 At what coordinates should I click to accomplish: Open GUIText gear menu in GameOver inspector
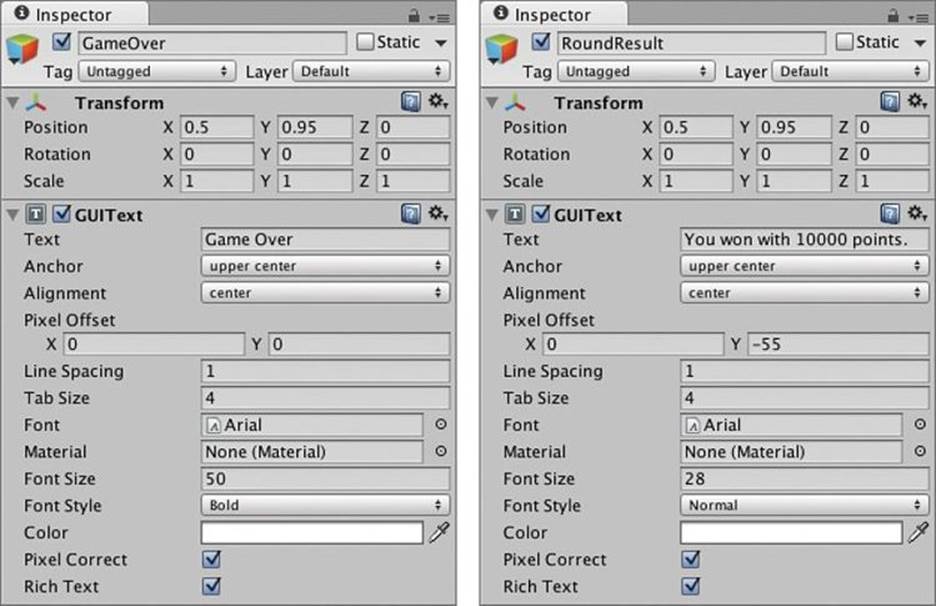[x=438, y=213]
